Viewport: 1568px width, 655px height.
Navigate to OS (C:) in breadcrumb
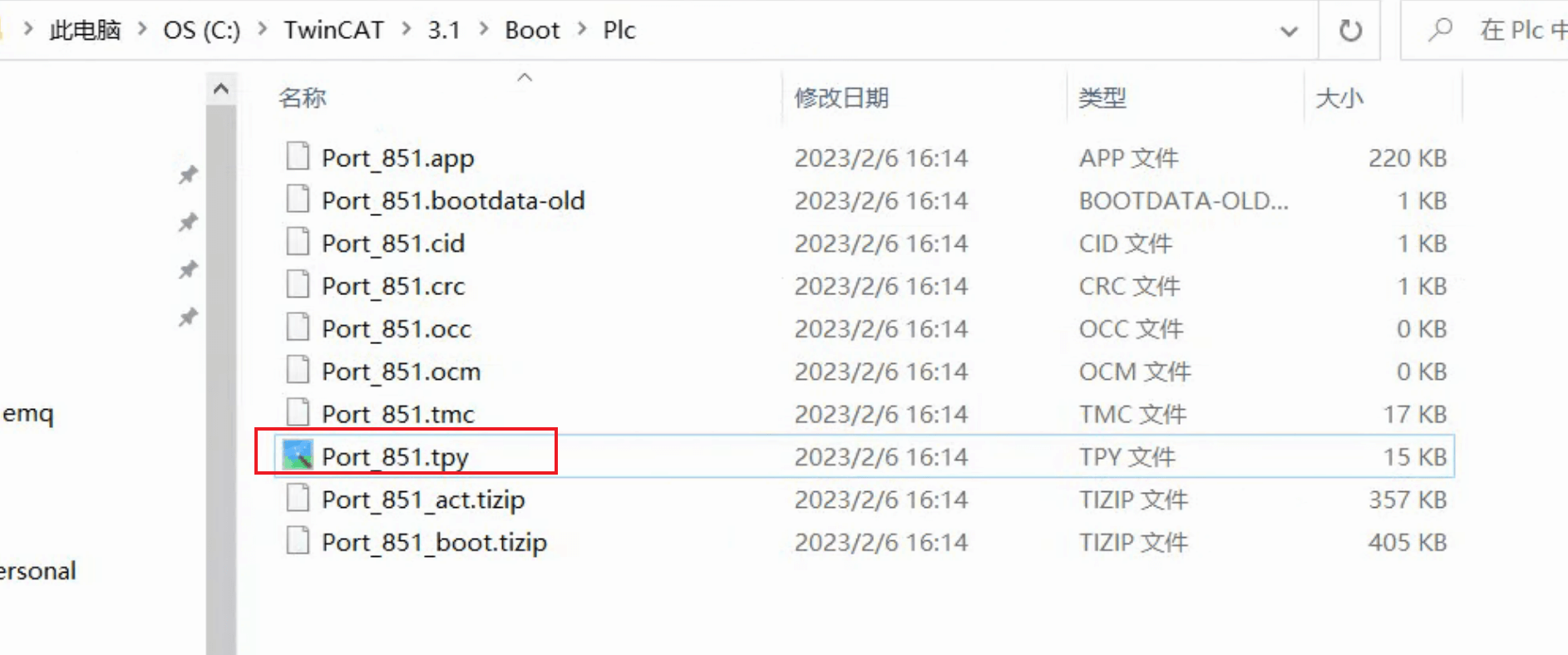(x=201, y=30)
